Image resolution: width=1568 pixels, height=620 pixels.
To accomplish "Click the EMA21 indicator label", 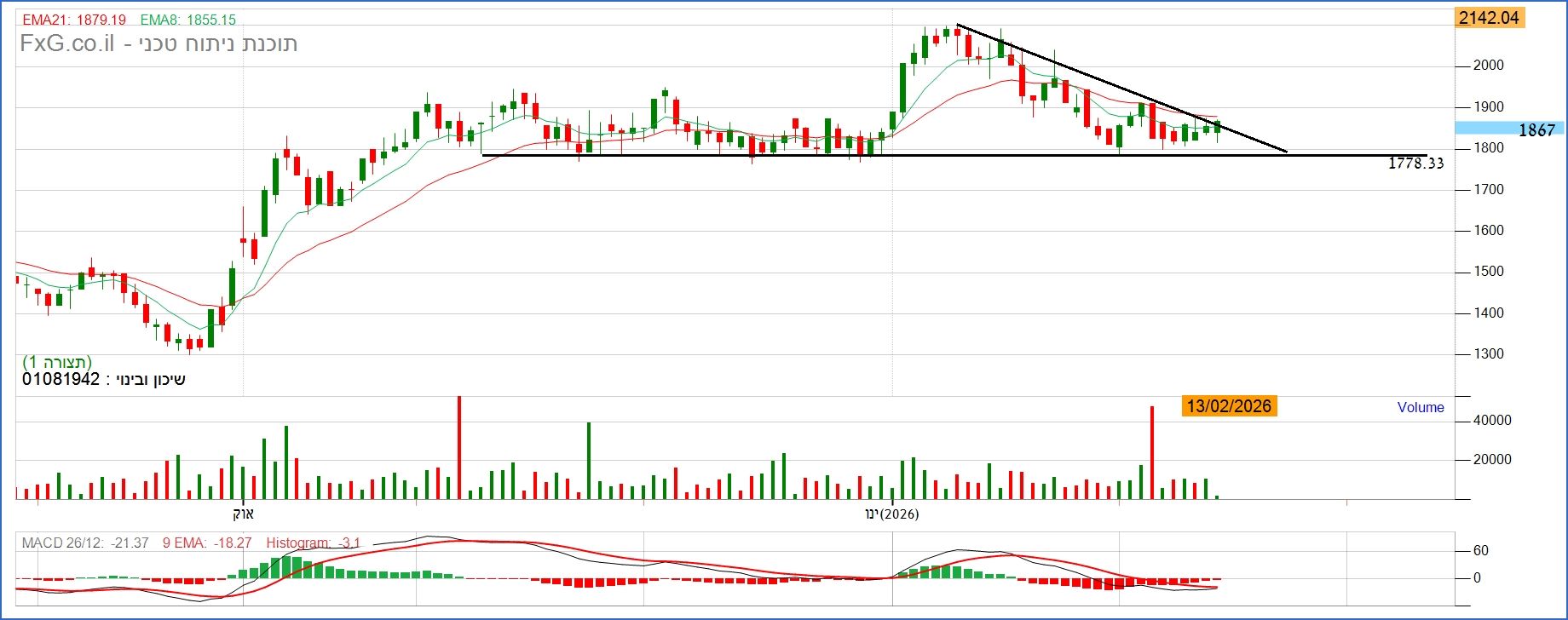I will tap(74, 20).
